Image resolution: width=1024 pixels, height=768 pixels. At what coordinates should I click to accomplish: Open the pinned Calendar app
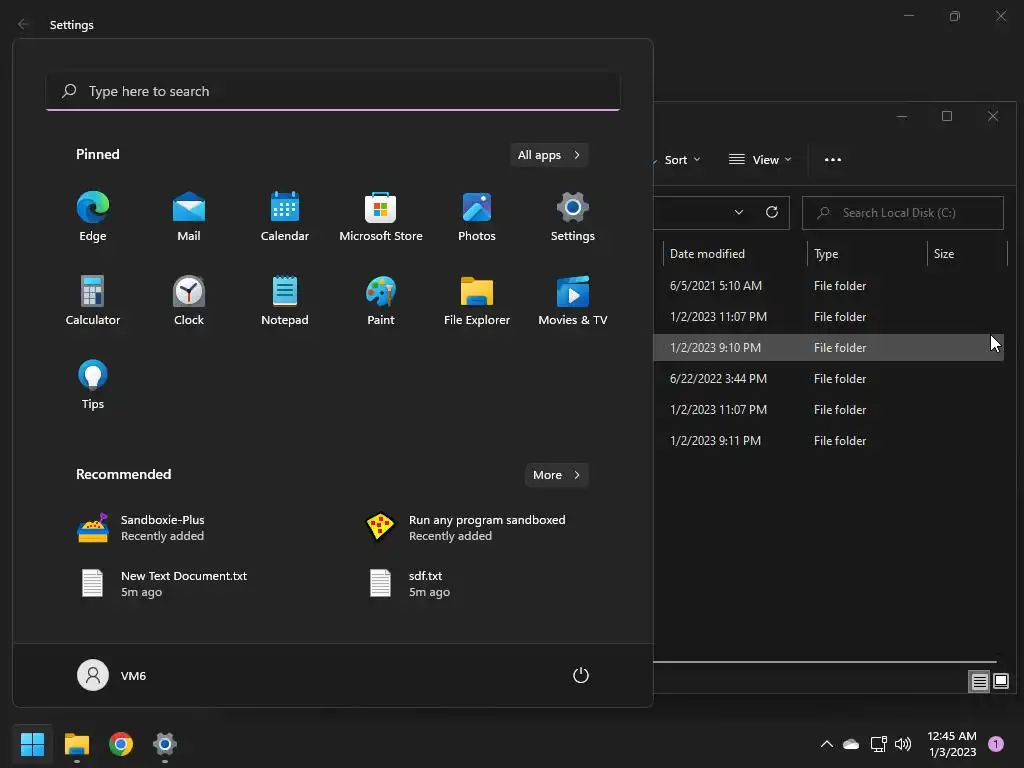click(x=285, y=217)
